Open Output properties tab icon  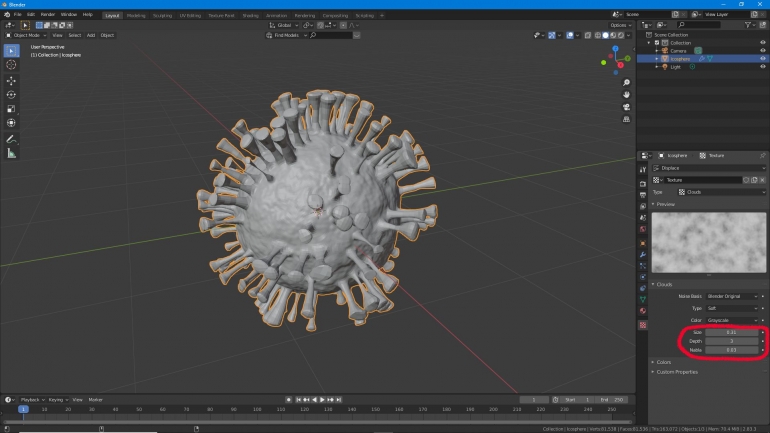[643, 195]
